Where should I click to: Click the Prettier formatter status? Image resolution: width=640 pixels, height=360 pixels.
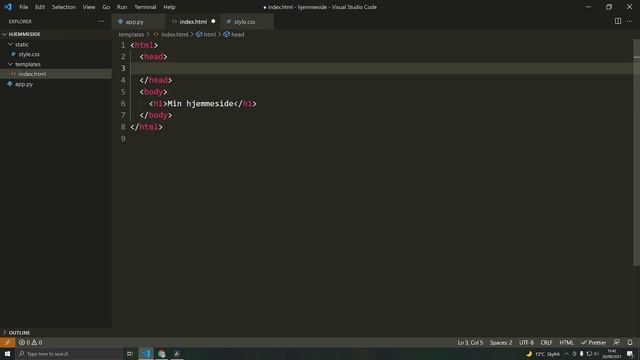click(x=593, y=342)
